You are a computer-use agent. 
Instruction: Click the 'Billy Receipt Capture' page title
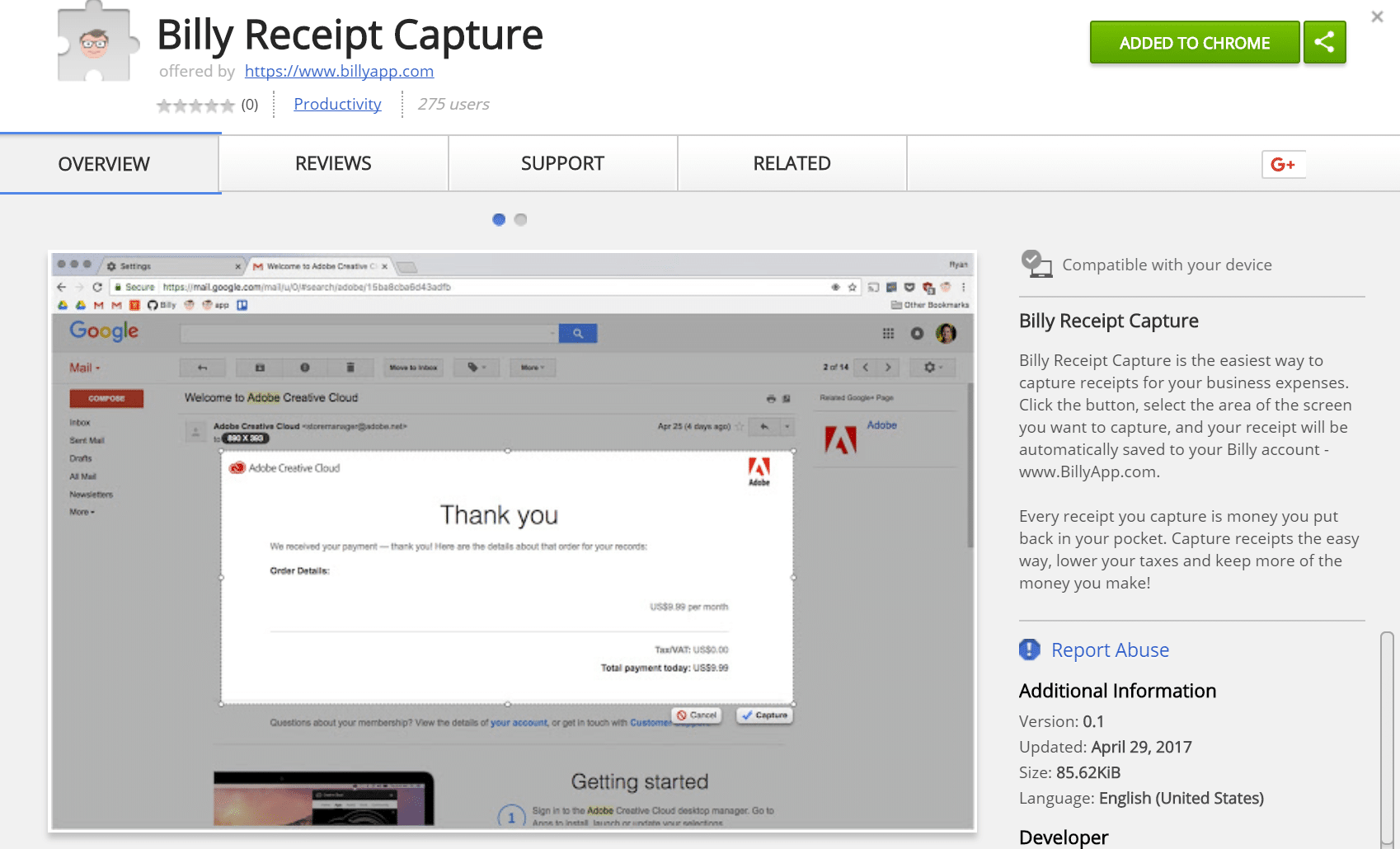click(350, 35)
